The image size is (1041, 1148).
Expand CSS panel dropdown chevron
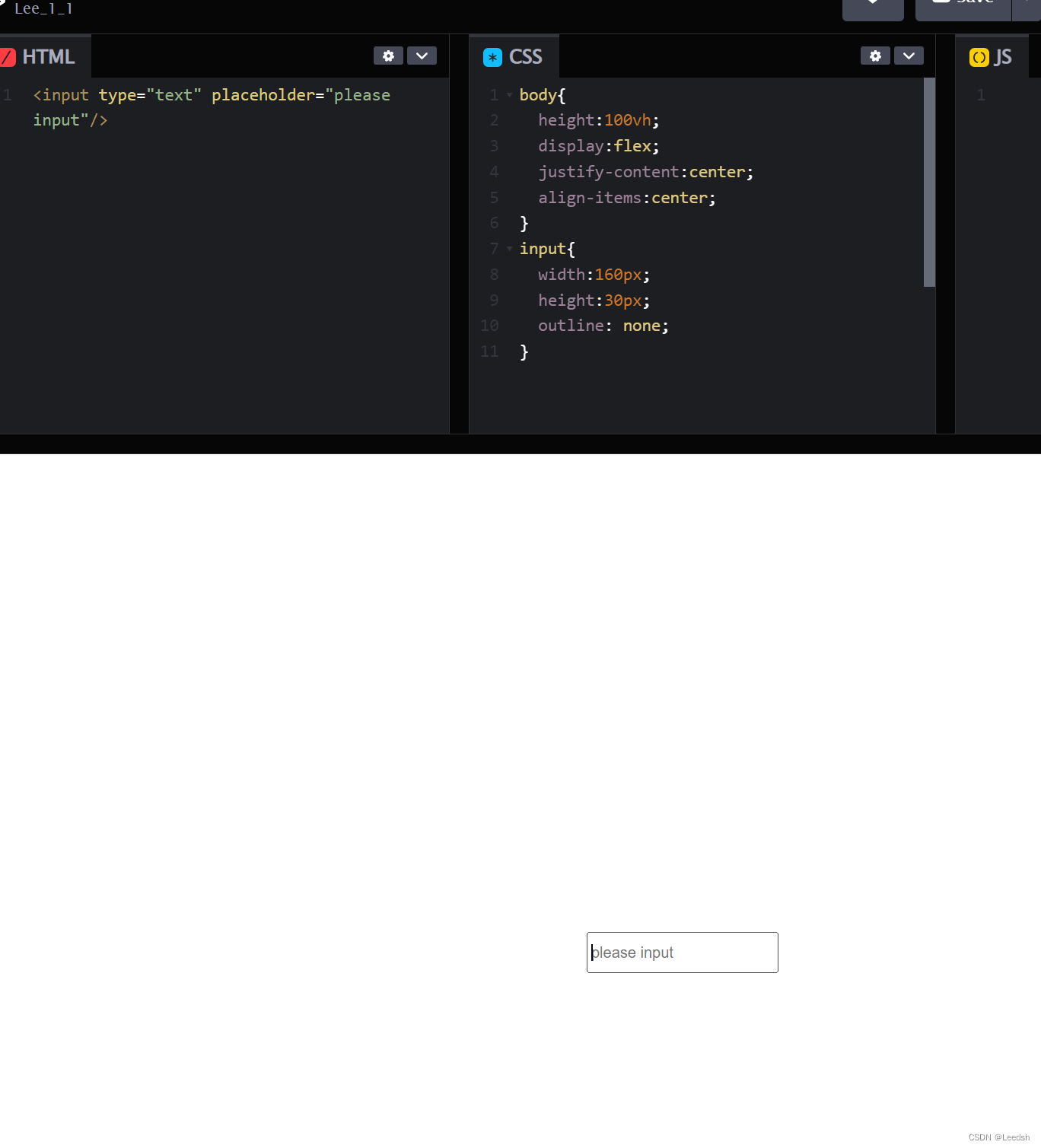909,56
